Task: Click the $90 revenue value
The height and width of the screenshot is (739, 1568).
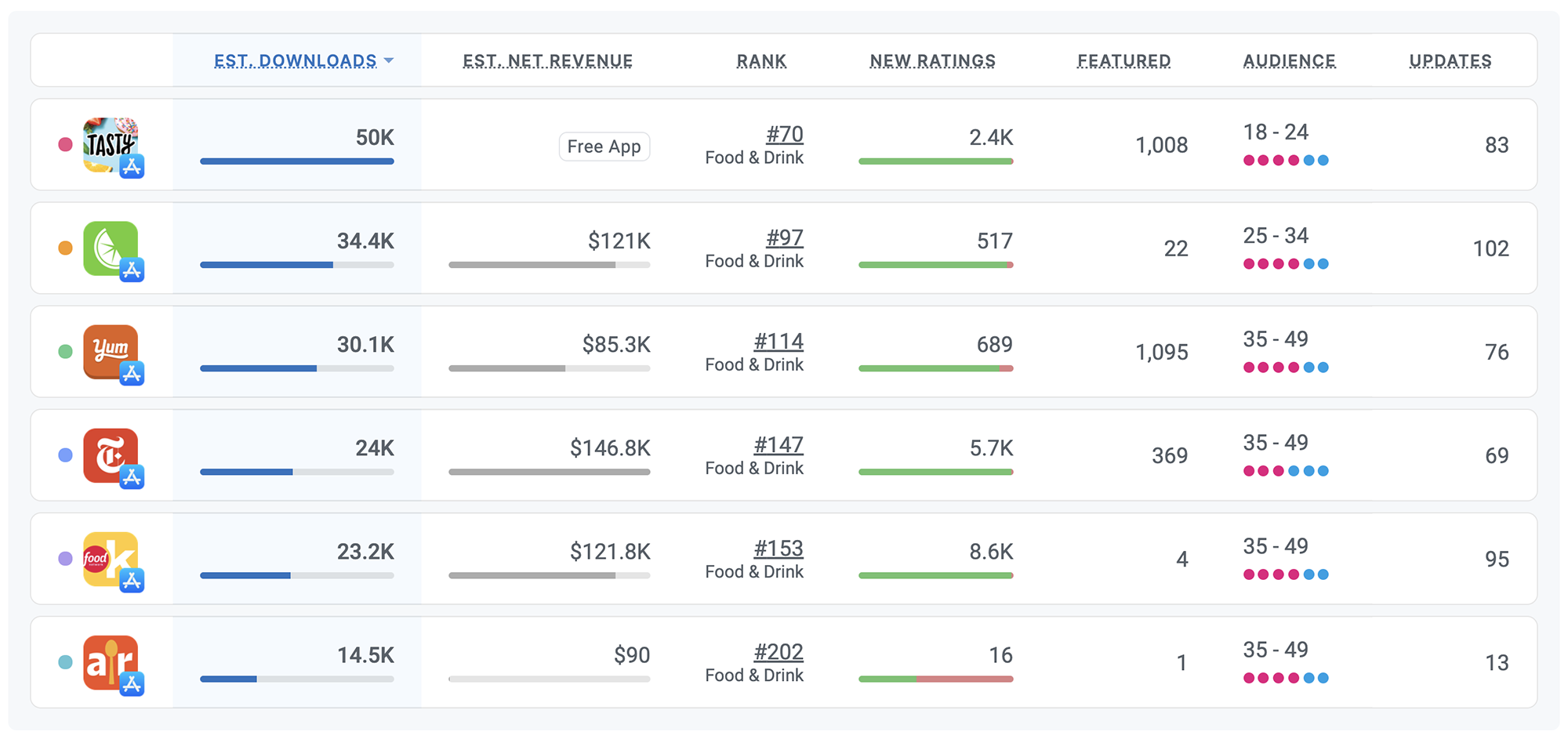Action: (632, 654)
